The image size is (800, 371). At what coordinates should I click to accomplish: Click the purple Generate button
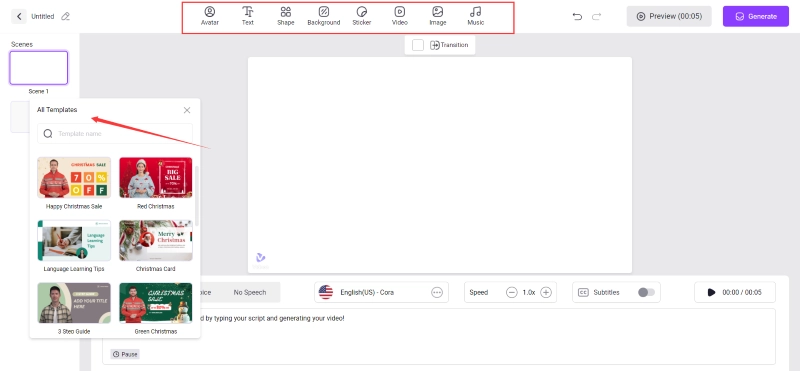[756, 16]
